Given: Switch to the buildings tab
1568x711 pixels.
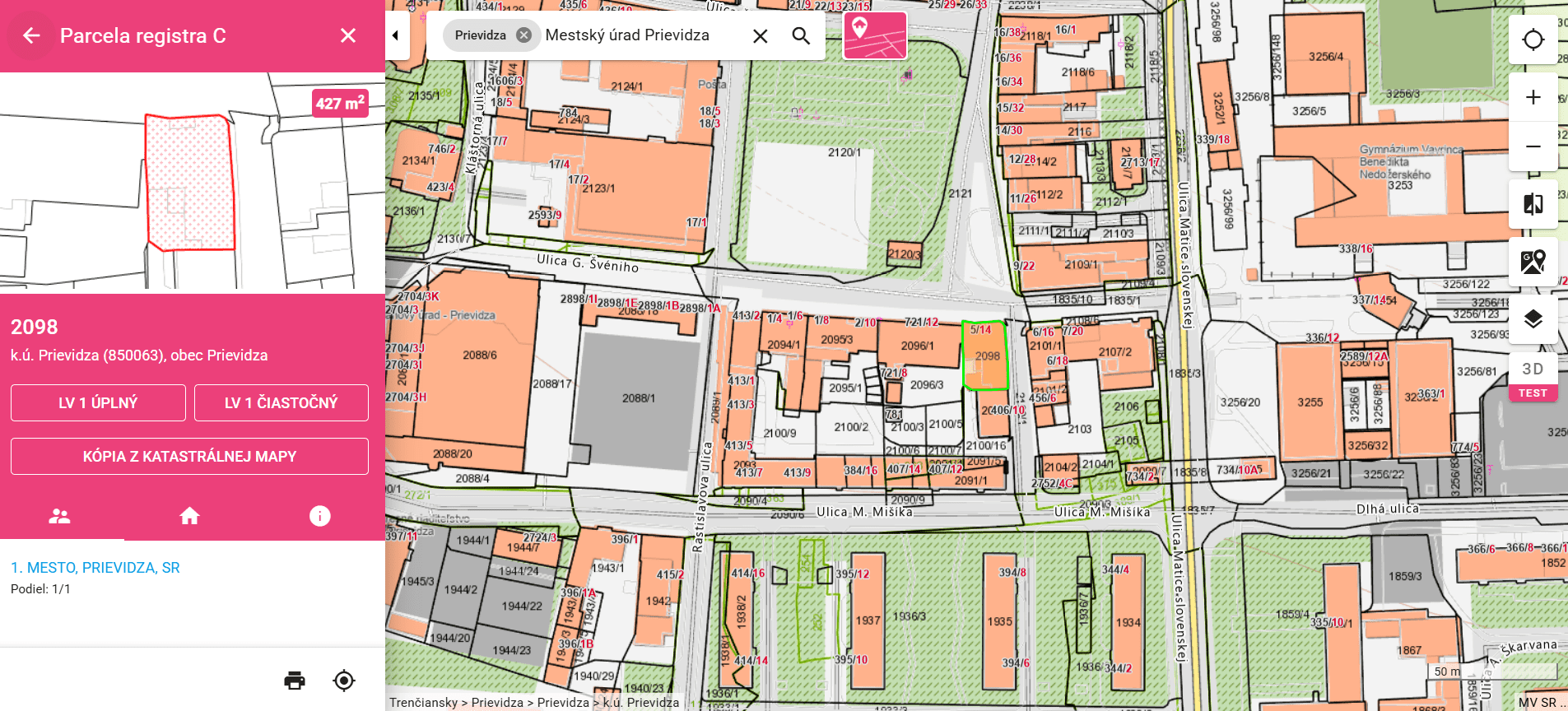Looking at the screenshot, I should point(189,516).
